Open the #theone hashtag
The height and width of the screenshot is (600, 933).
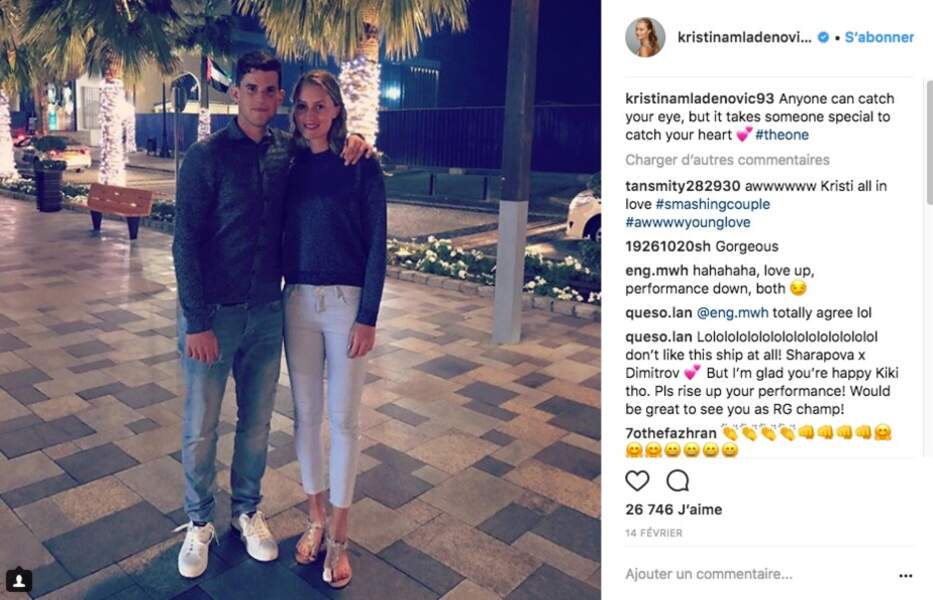click(x=782, y=135)
